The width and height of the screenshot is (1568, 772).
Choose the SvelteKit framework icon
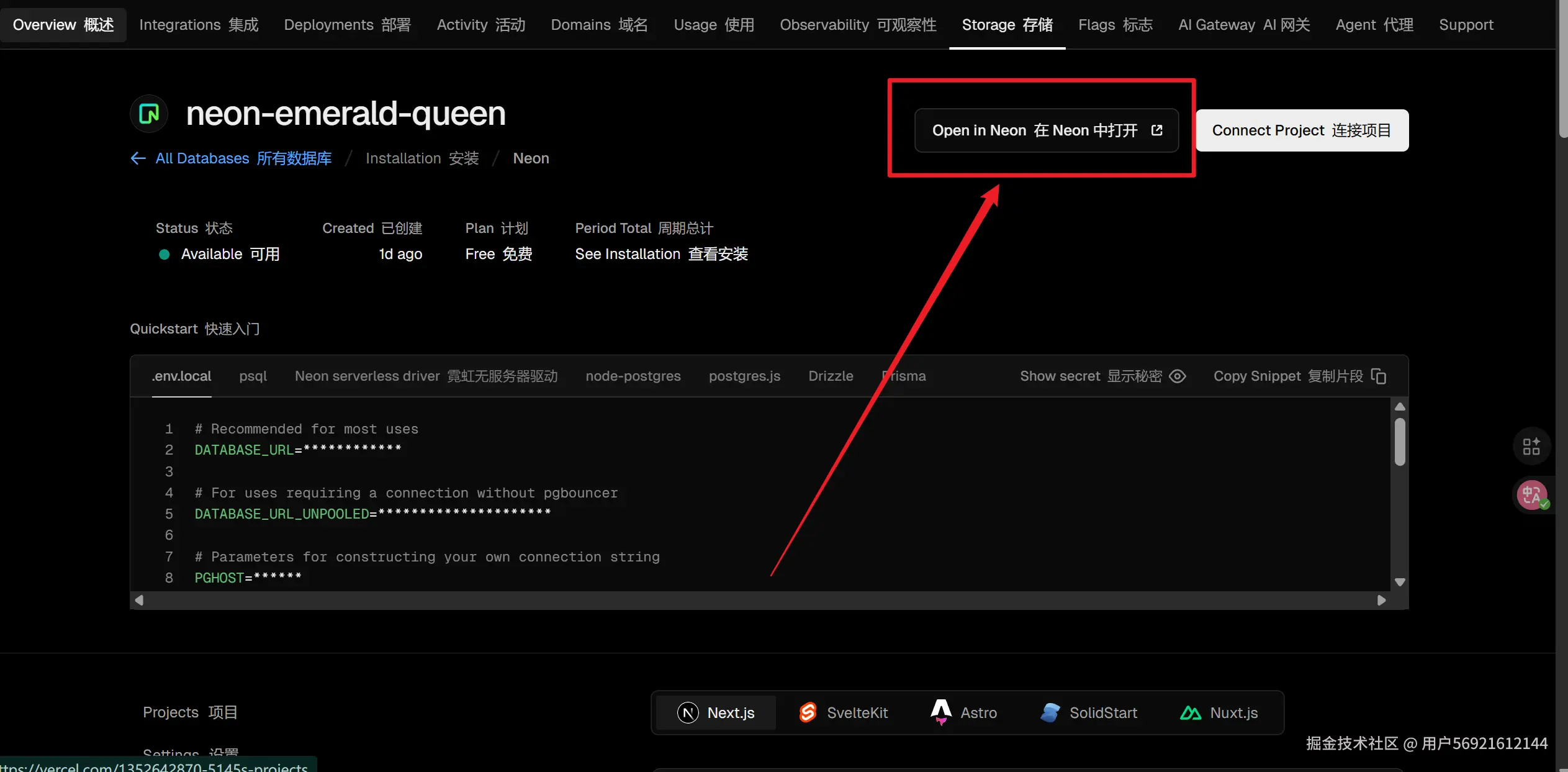point(808,712)
